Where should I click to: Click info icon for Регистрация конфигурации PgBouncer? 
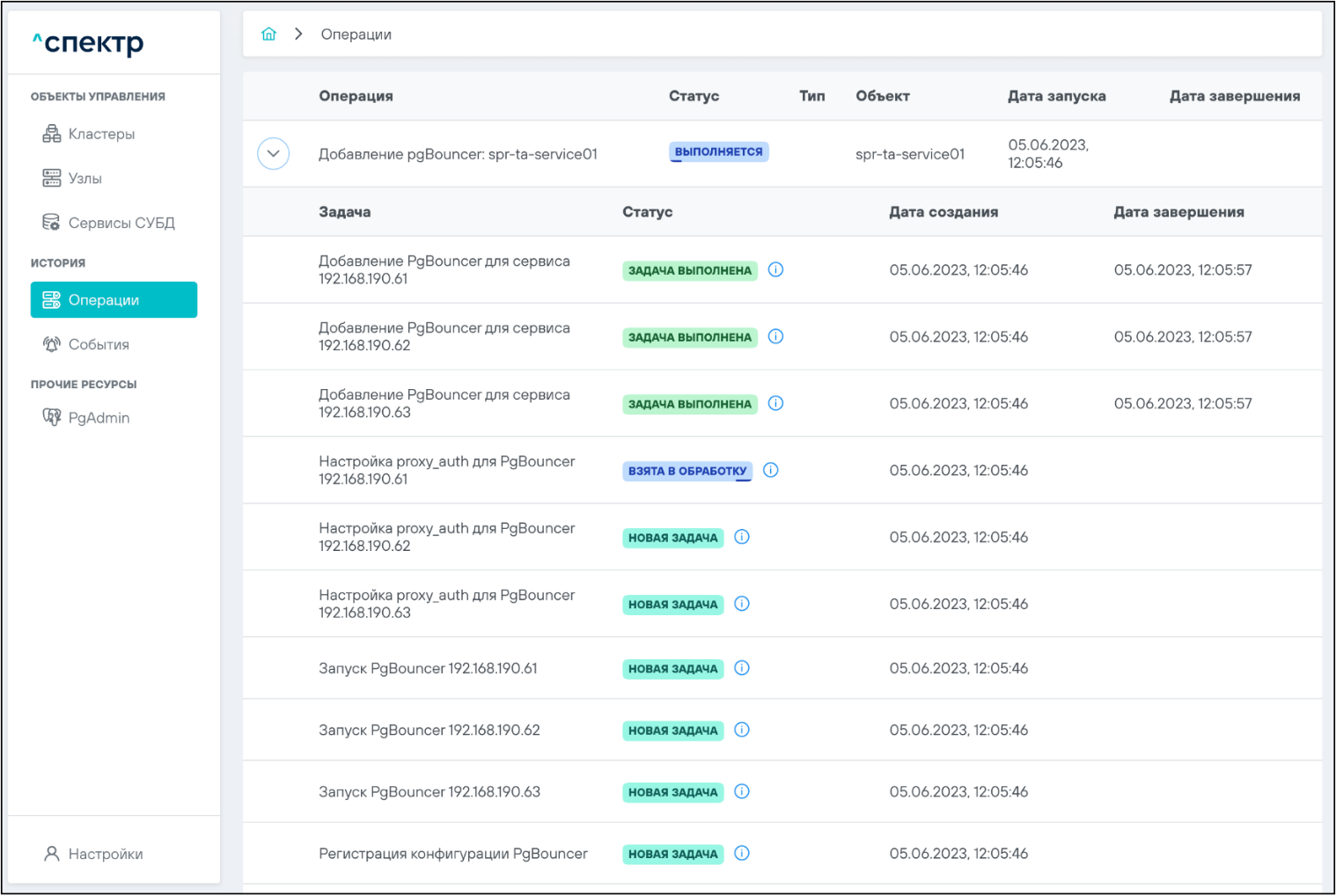[742, 854]
